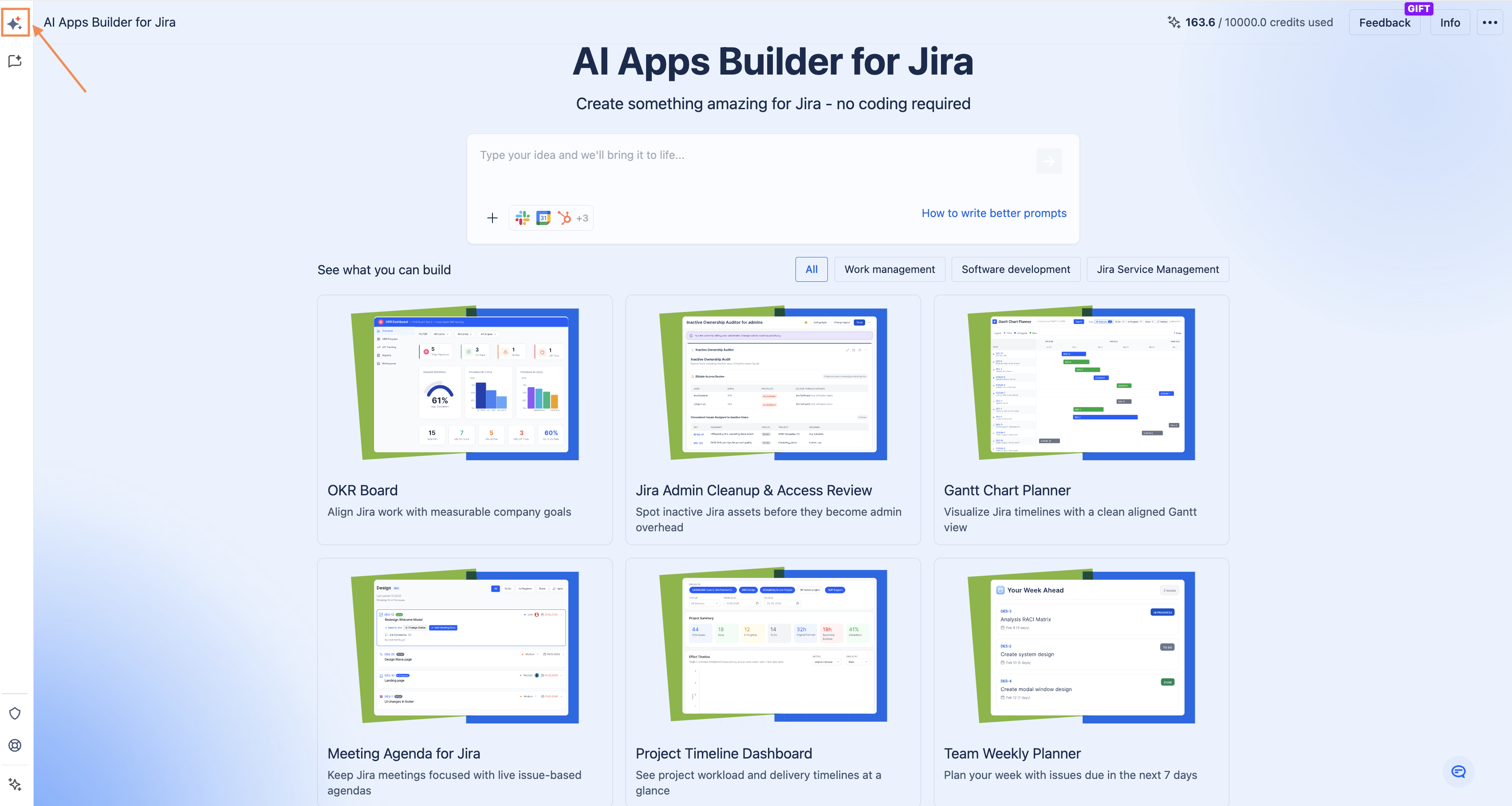This screenshot has height=806, width=1512.
Task: Click the plus attachment icon in prompt box
Action: click(x=492, y=218)
